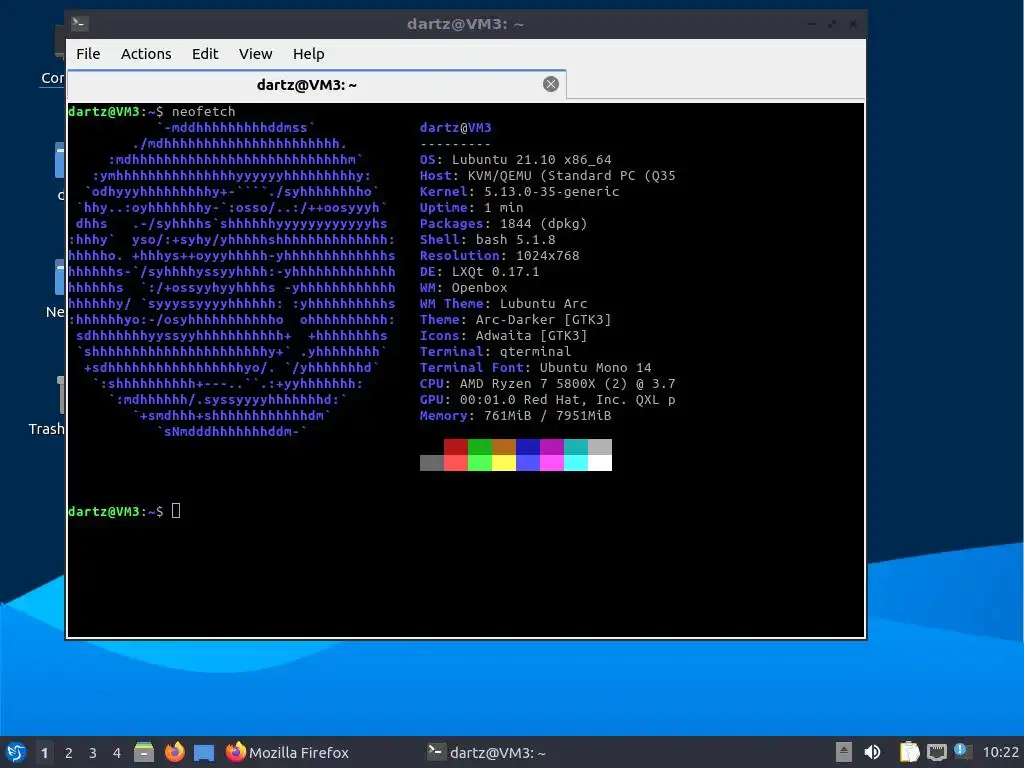The height and width of the screenshot is (768, 1024).
Task: Click the 'dartz@VM3' neofetch header
Action: (455, 128)
